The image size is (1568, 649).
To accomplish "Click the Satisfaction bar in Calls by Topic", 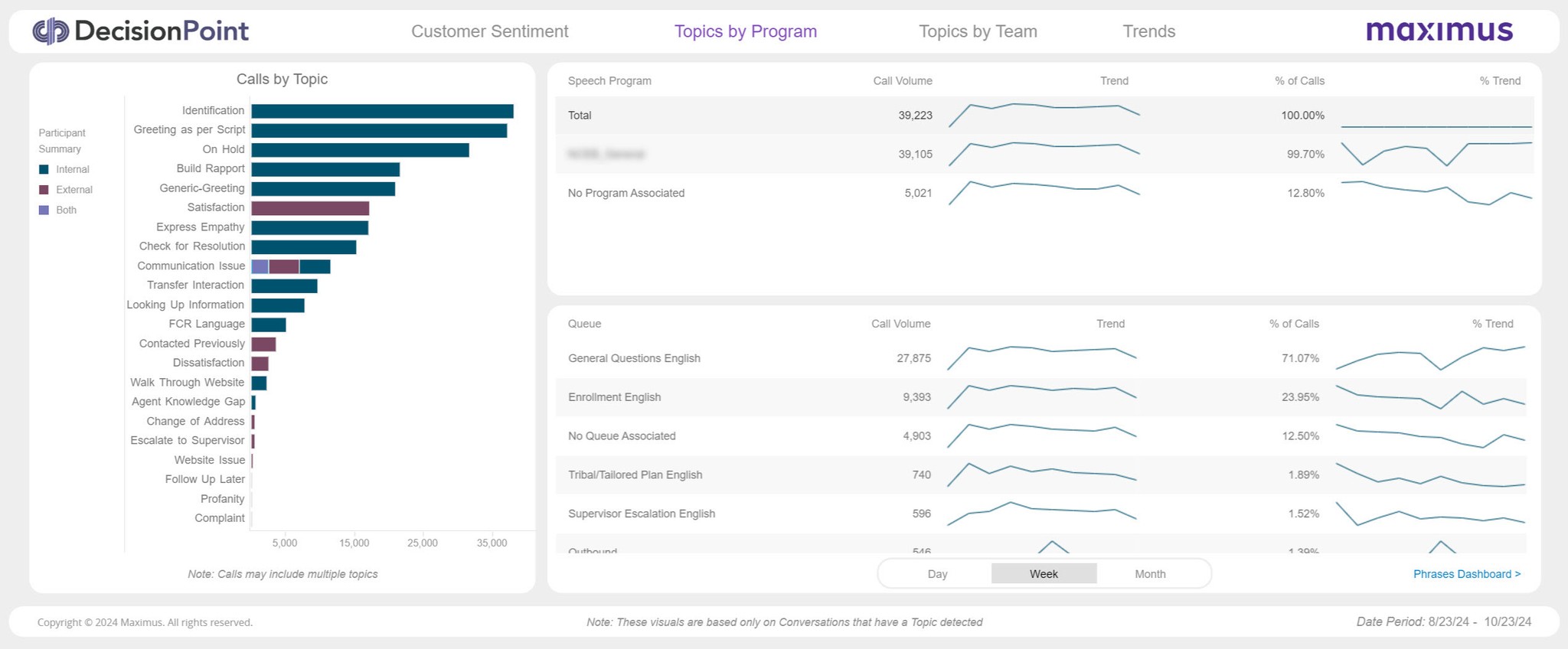I will pyautogui.click(x=310, y=208).
